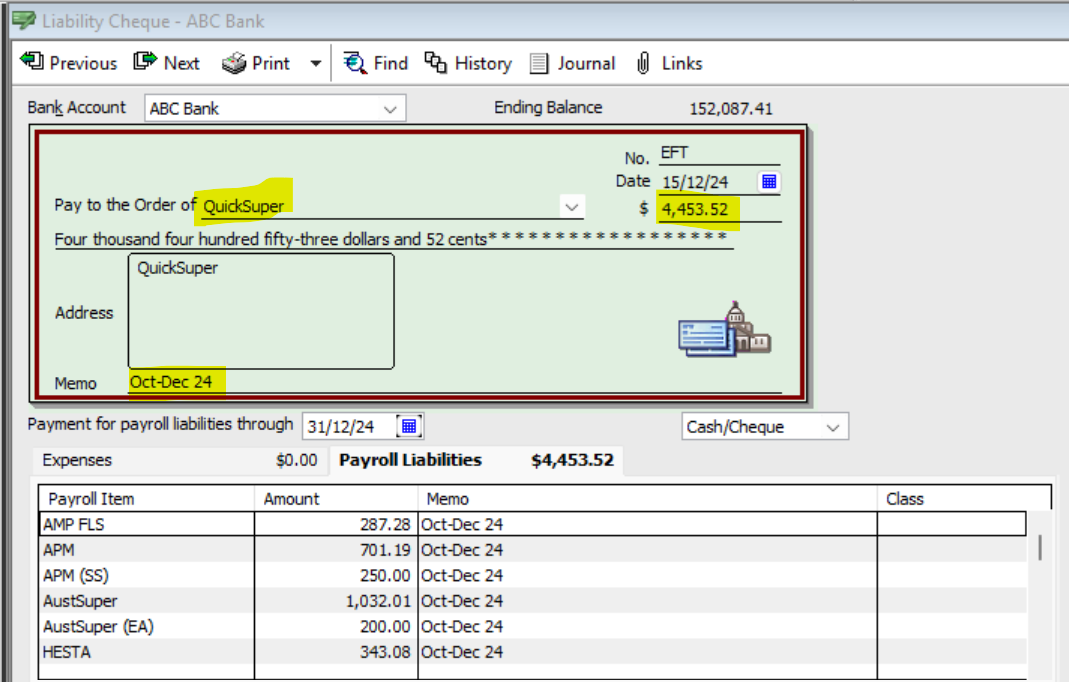Viewport: 1069px width, 682px height.
Task: Click inside the Address box
Action: (x=261, y=311)
